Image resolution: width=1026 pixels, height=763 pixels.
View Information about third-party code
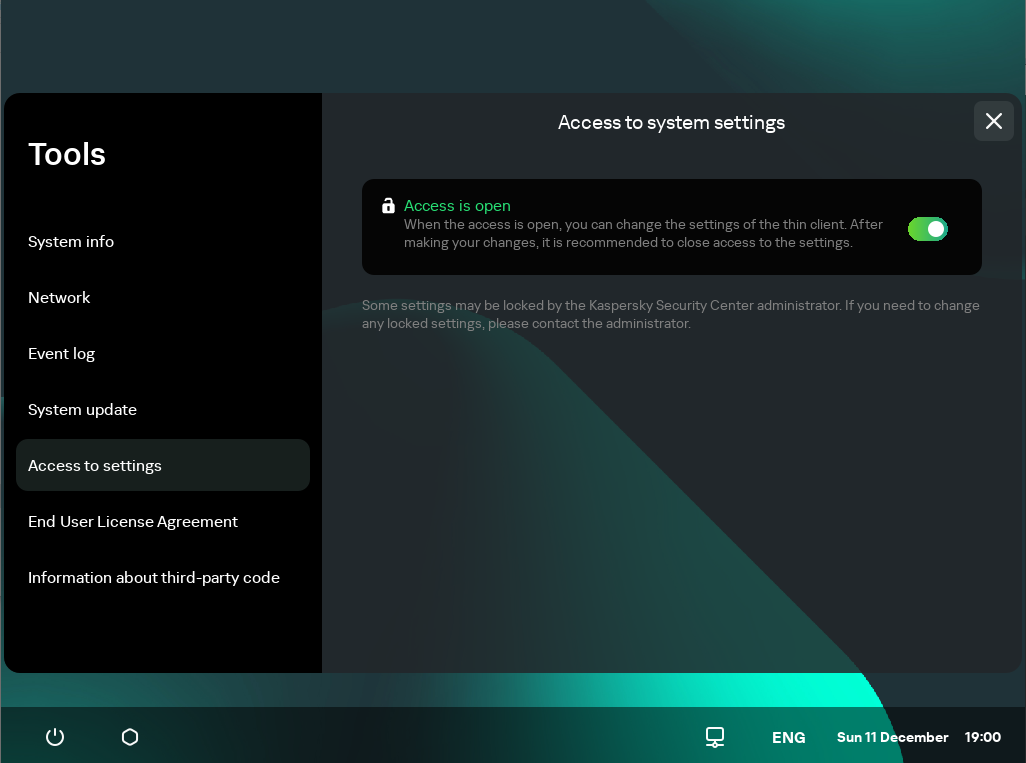(154, 577)
